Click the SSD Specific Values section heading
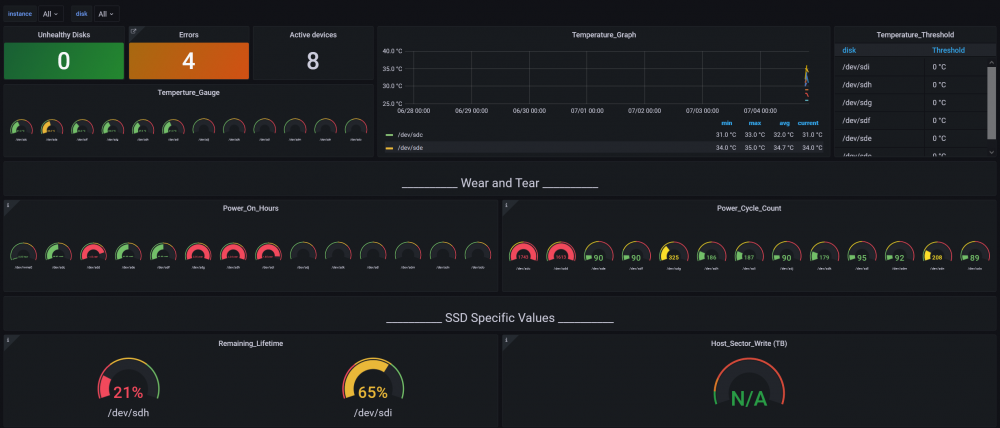This screenshot has height=428, width=1000. point(500,318)
